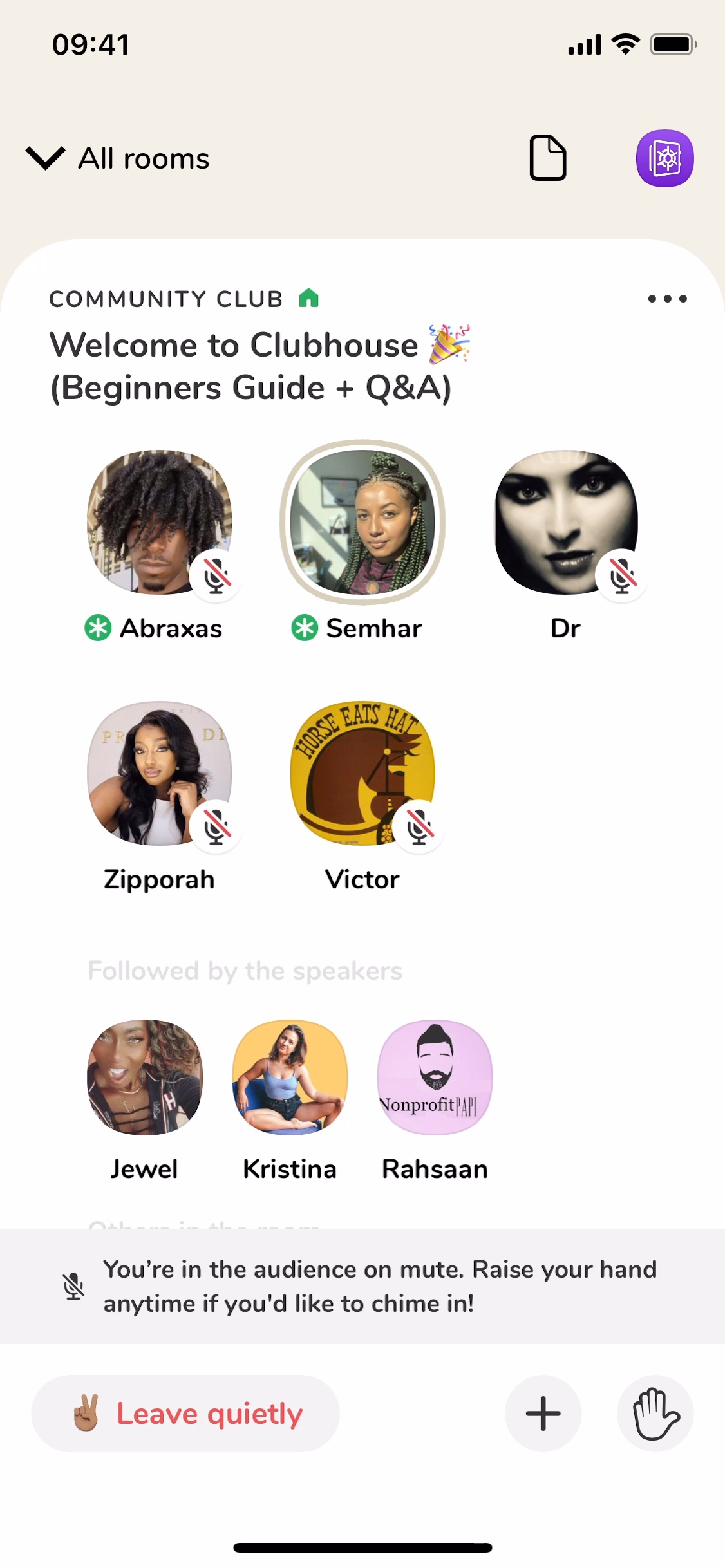725x1568 pixels.
Task: Tap the green house club icon
Action: (x=309, y=298)
